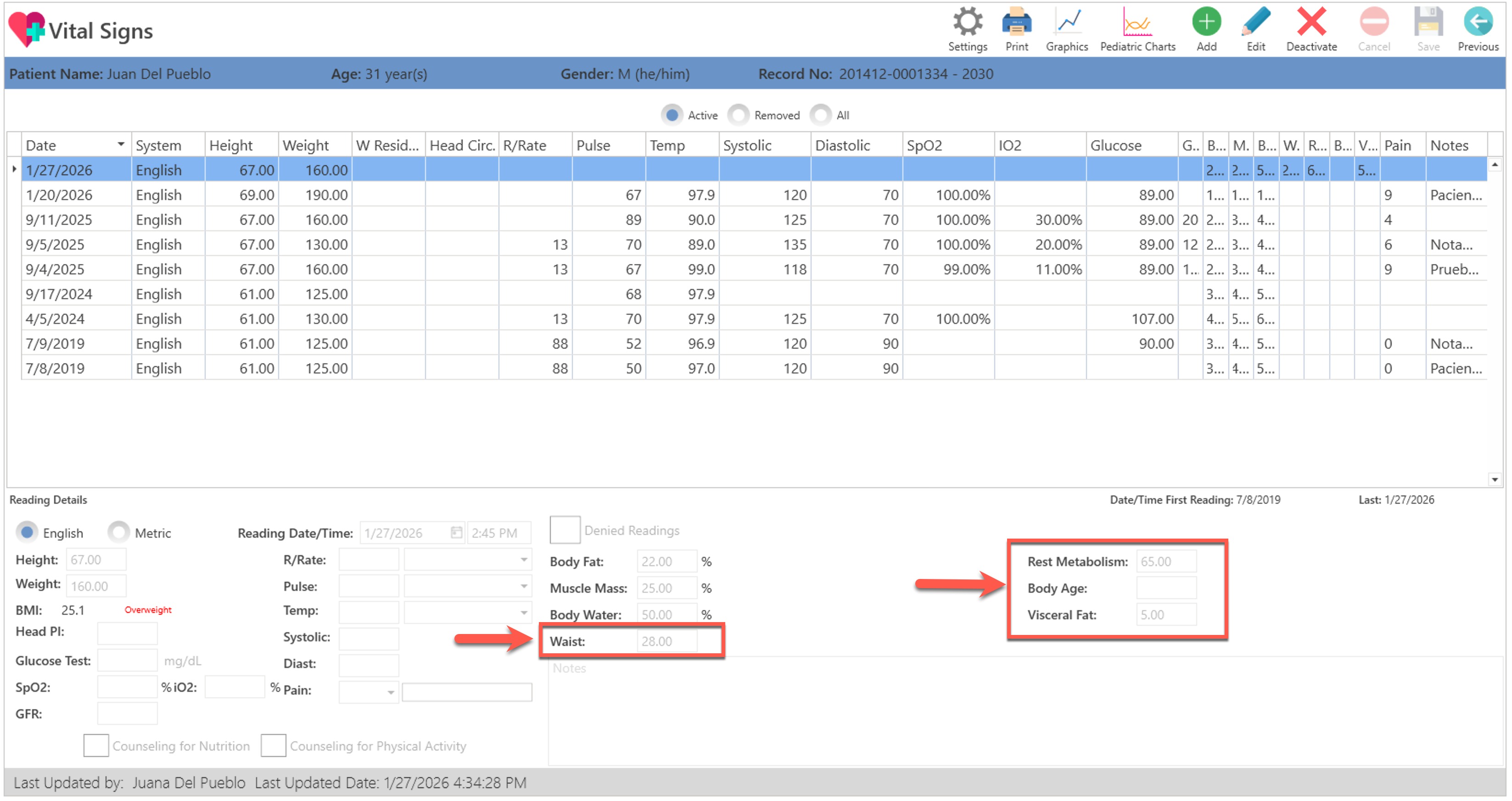Open Pediatric Charts icon
This screenshot has height=801, width=1512.
tap(1137, 22)
